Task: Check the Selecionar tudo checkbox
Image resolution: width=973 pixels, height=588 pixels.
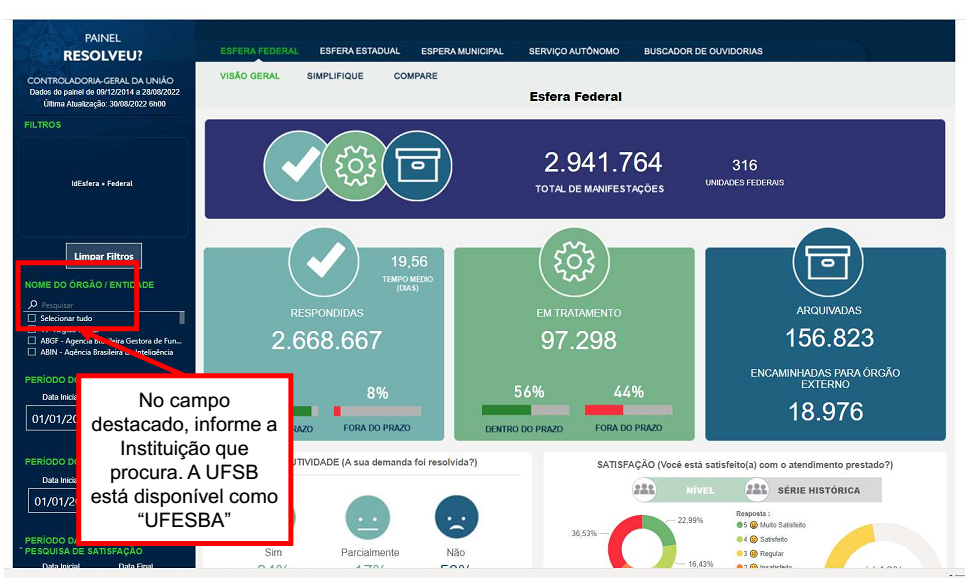Action: pos(32,318)
